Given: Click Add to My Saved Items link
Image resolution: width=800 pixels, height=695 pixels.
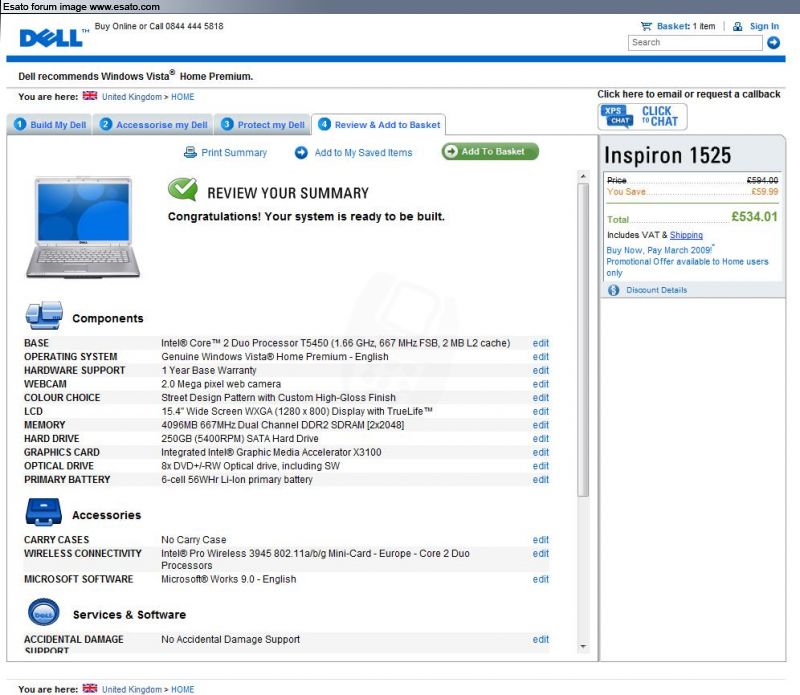Looking at the screenshot, I should coord(363,153).
